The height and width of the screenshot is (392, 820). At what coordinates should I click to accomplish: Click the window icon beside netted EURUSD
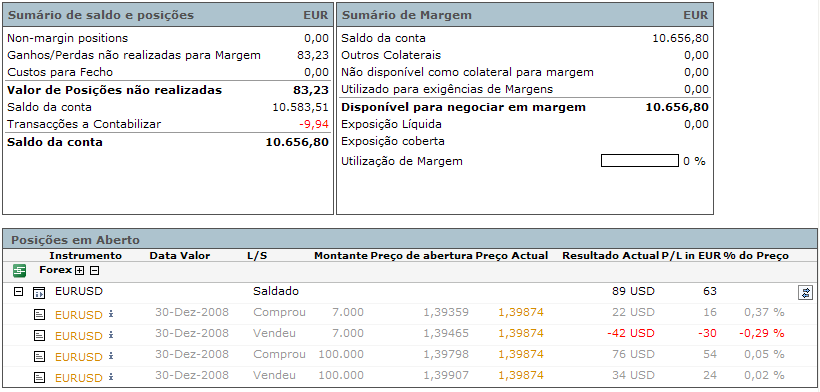[39, 292]
